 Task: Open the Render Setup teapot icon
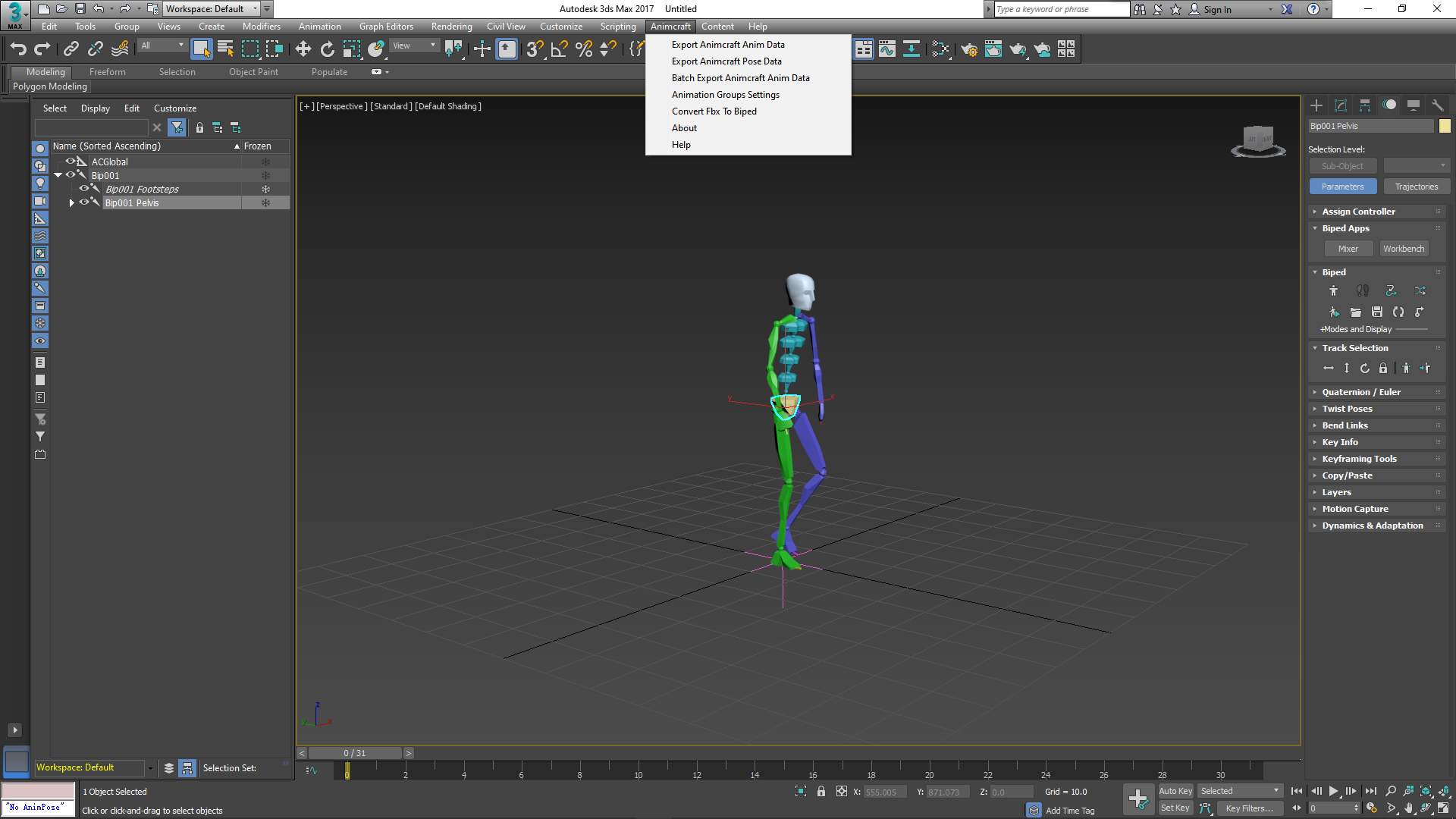(968, 49)
